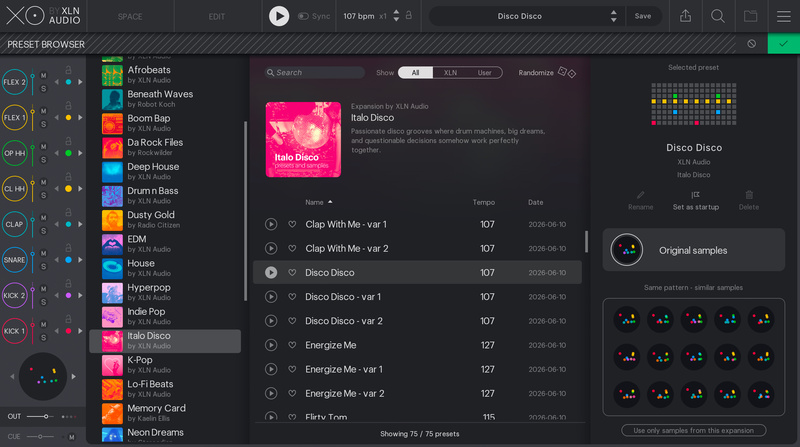Select previous sample for KICK 1
The image size is (800, 447).
coord(57,331)
